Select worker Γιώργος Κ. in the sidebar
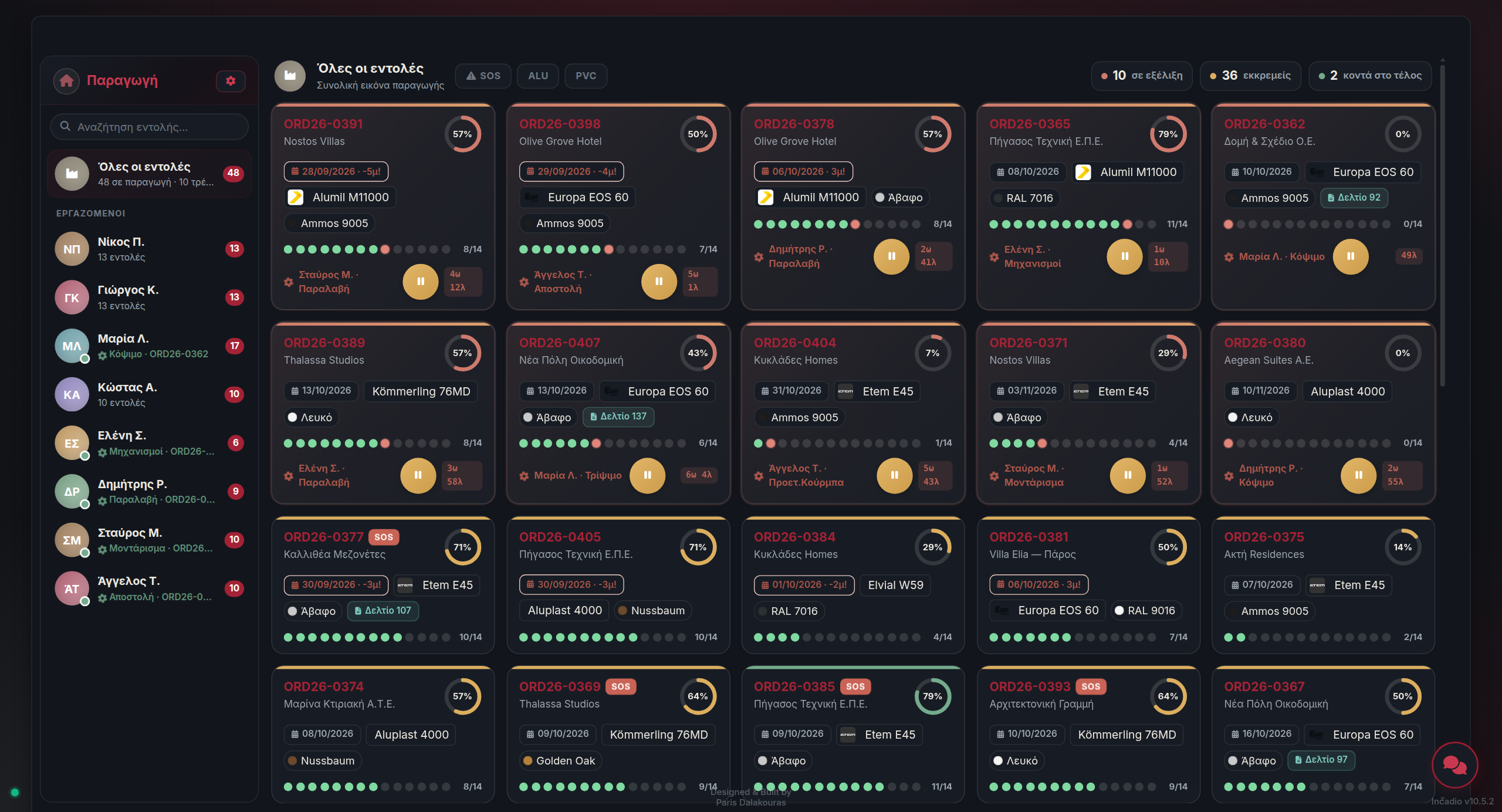This screenshot has width=1502, height=812. tap(150, 297)
